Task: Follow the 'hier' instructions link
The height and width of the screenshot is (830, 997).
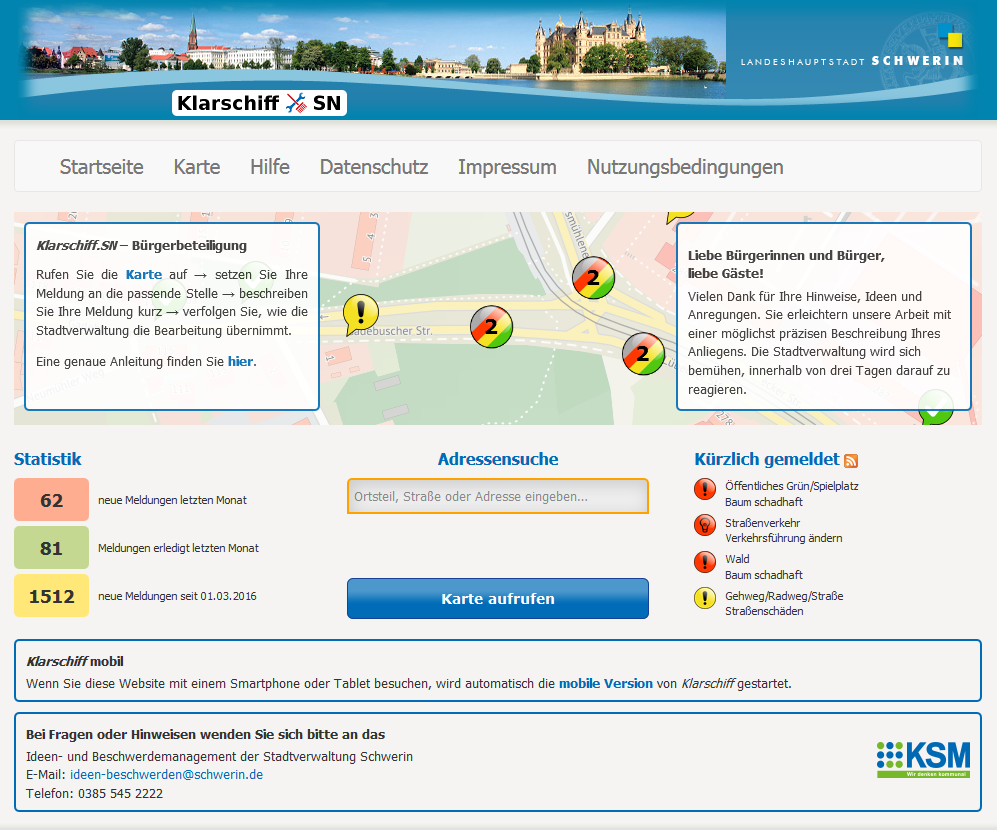Action: tap(240, 362)
